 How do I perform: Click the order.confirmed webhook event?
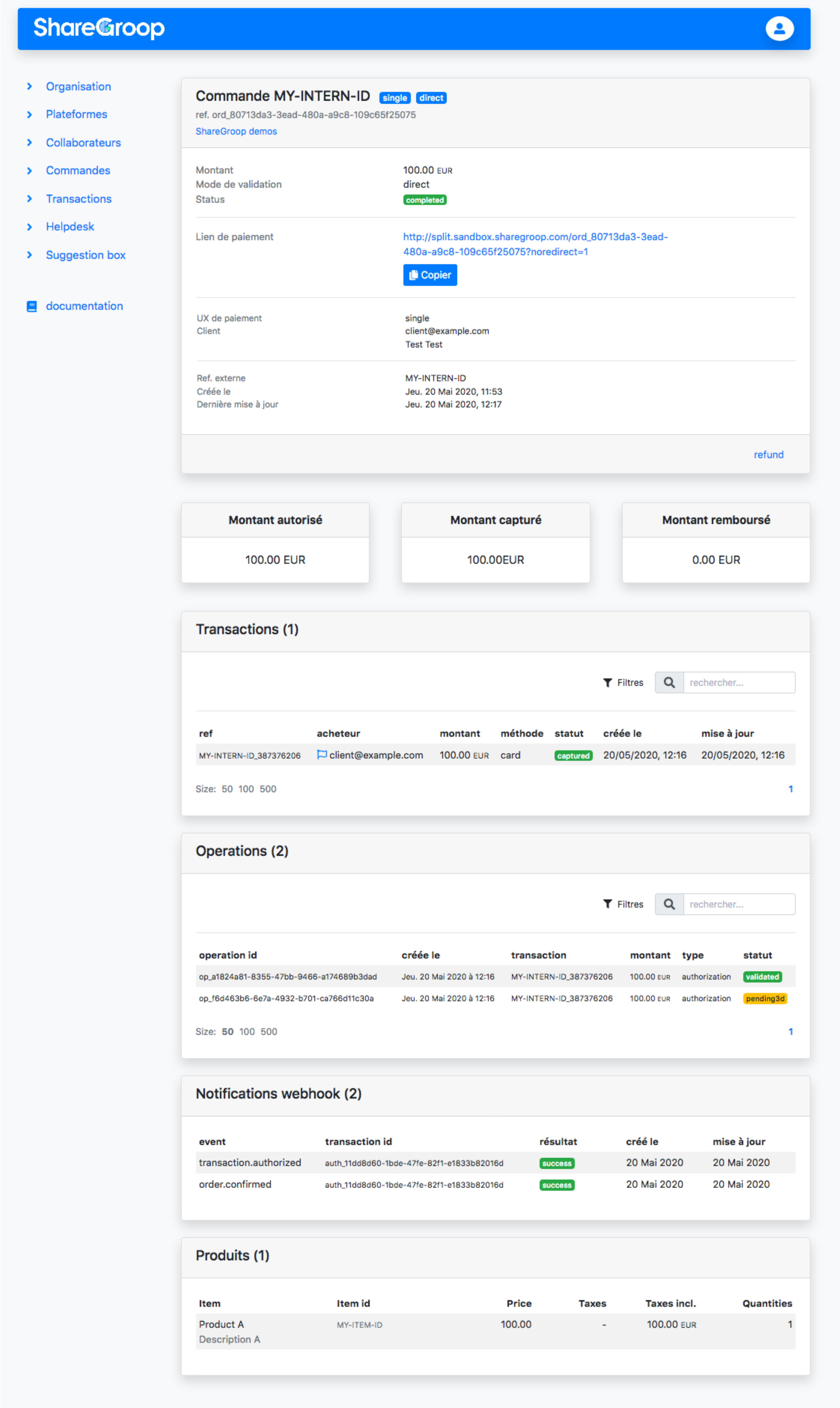pos(235,1184)
